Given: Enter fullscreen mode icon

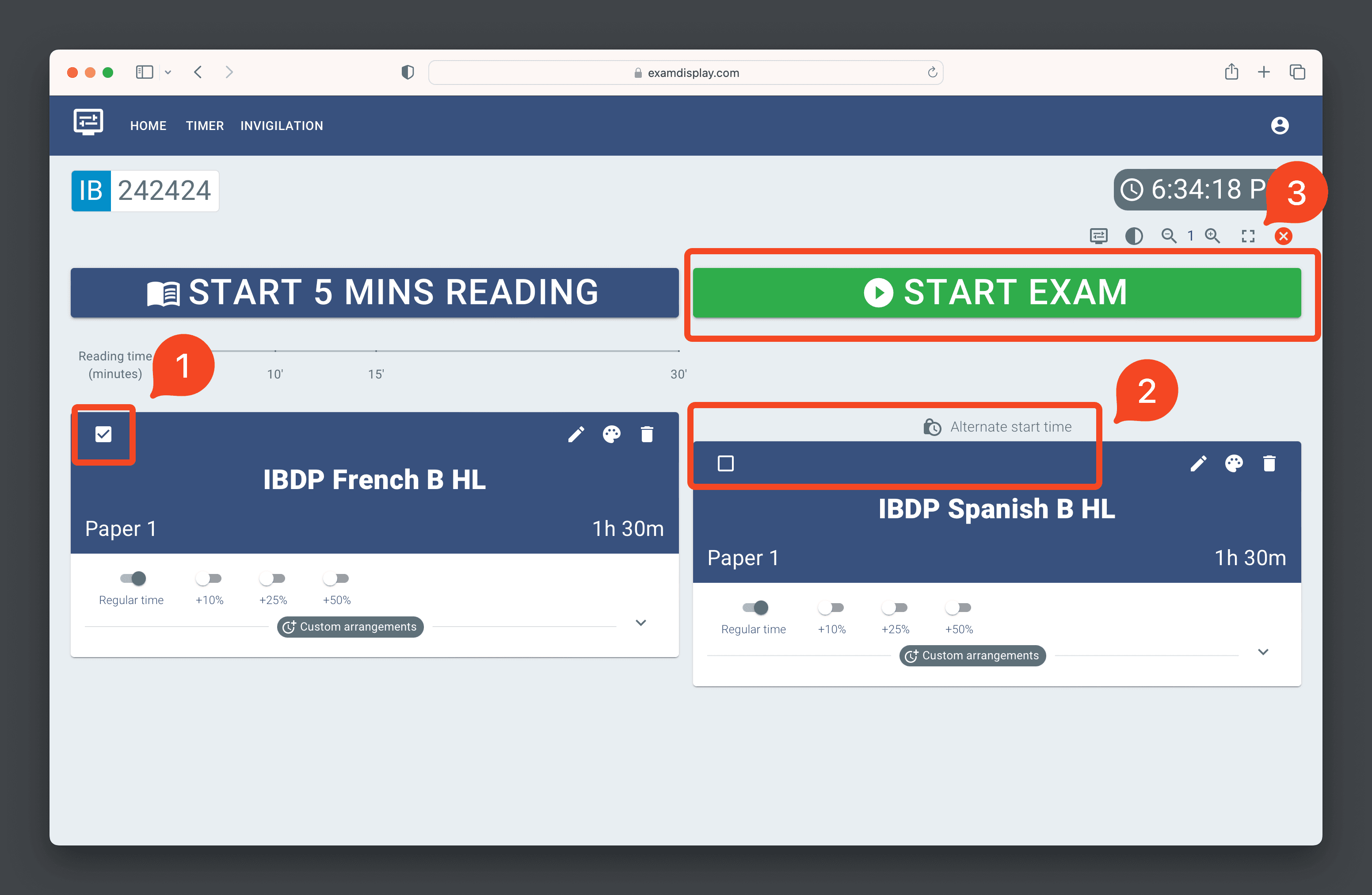Looking at the screenshot, I should click(x=1248, y=236).
